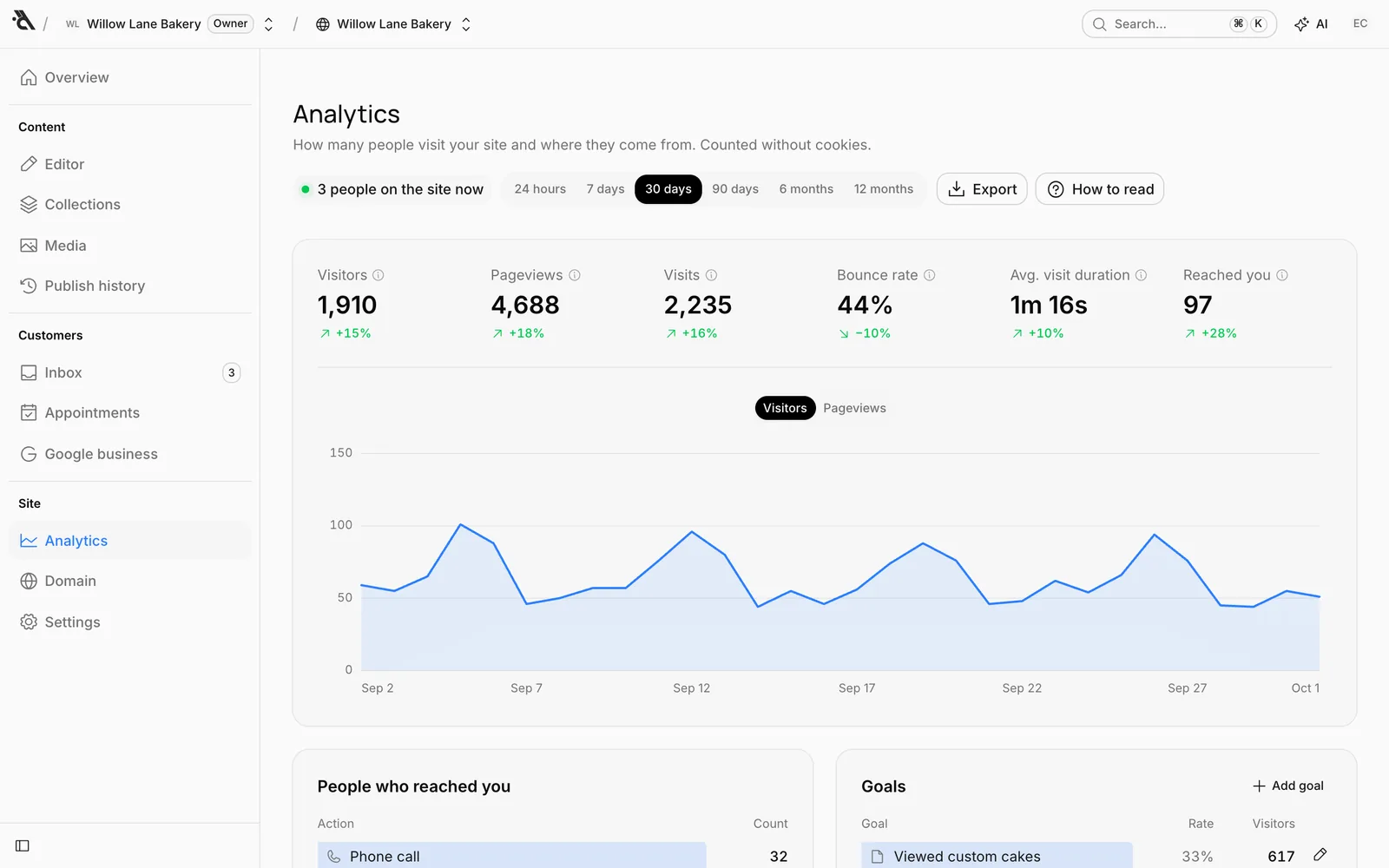Screen dimensions: 1389x868
Task: Click the Avg. visit duration value 1m 16s
Action: [1049, 306]
